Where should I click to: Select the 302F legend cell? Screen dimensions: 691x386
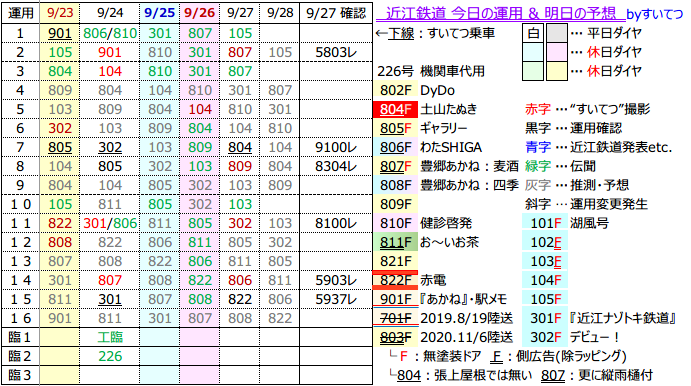546,337
